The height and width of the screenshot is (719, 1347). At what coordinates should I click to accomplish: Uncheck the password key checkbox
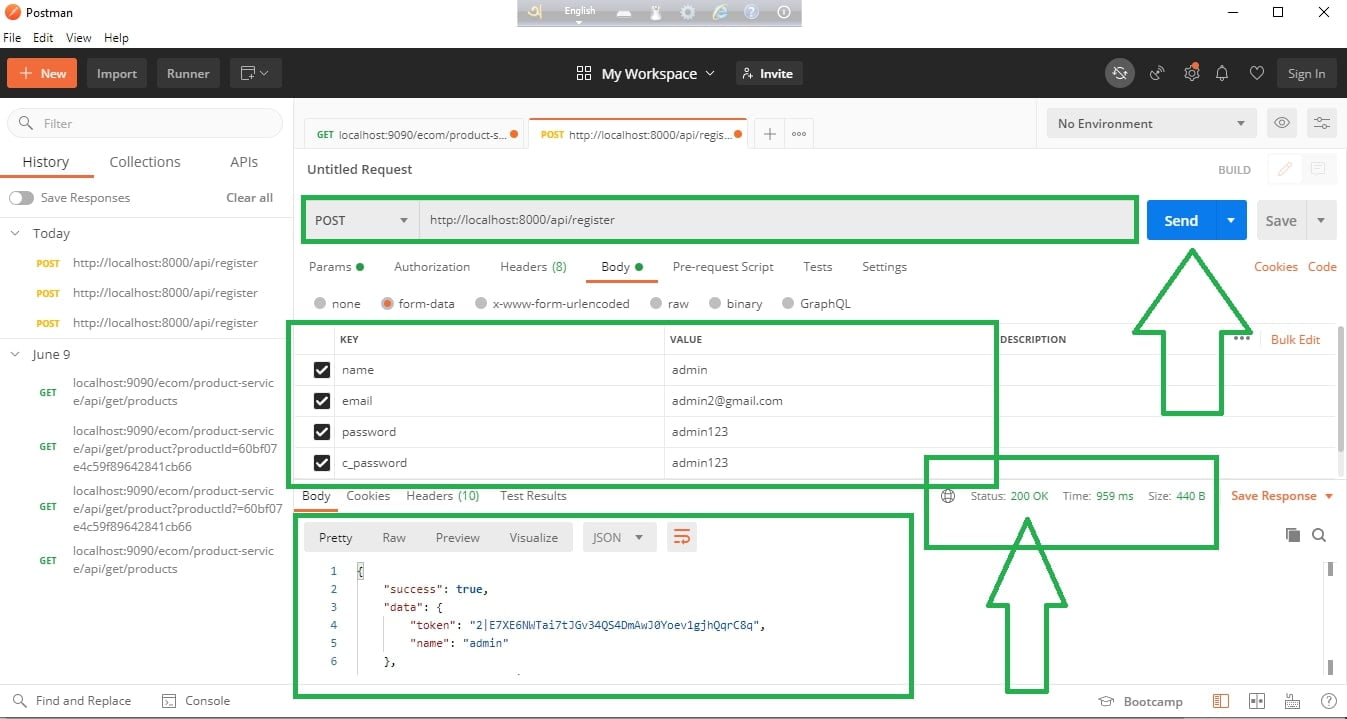coord(322,432)
